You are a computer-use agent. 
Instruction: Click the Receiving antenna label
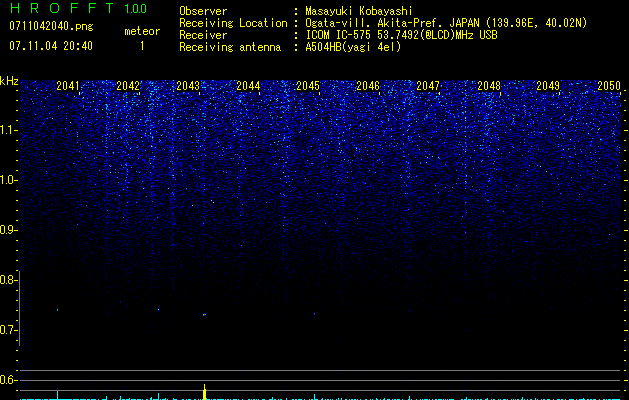click(230, 47)
